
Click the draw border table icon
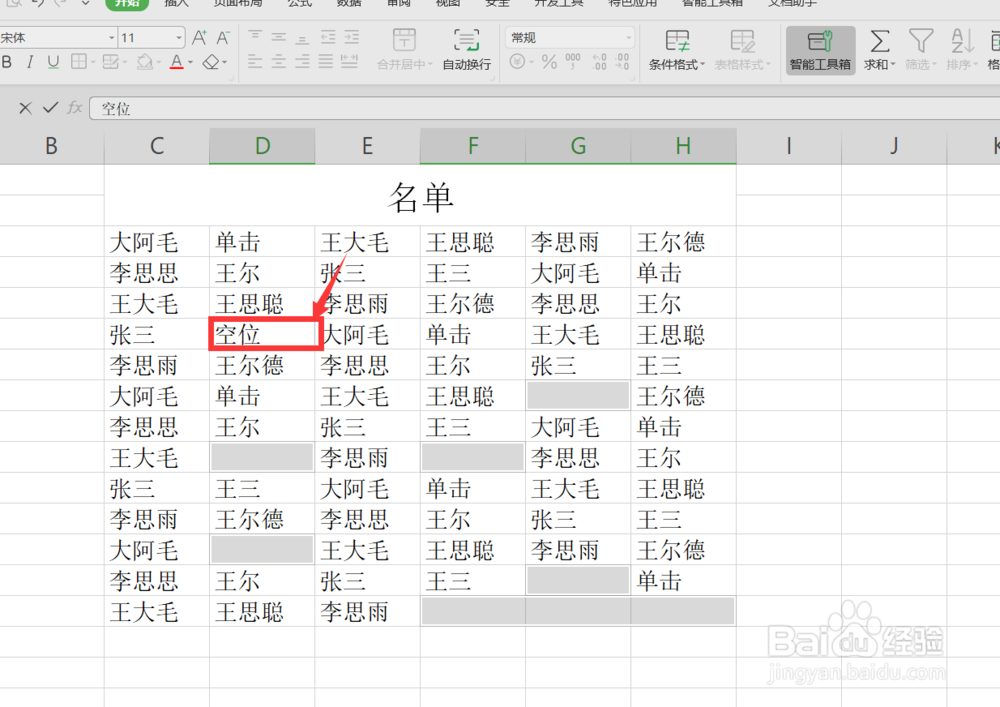coord(110,62)
